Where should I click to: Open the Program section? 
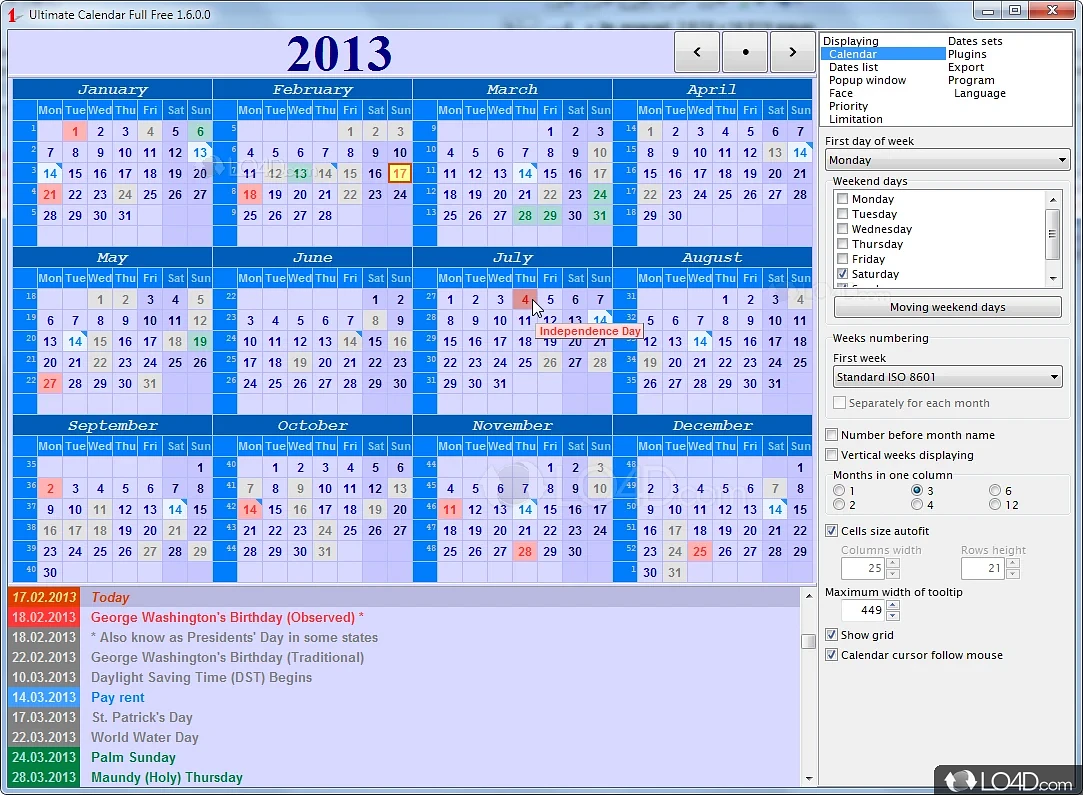(971, 80)
